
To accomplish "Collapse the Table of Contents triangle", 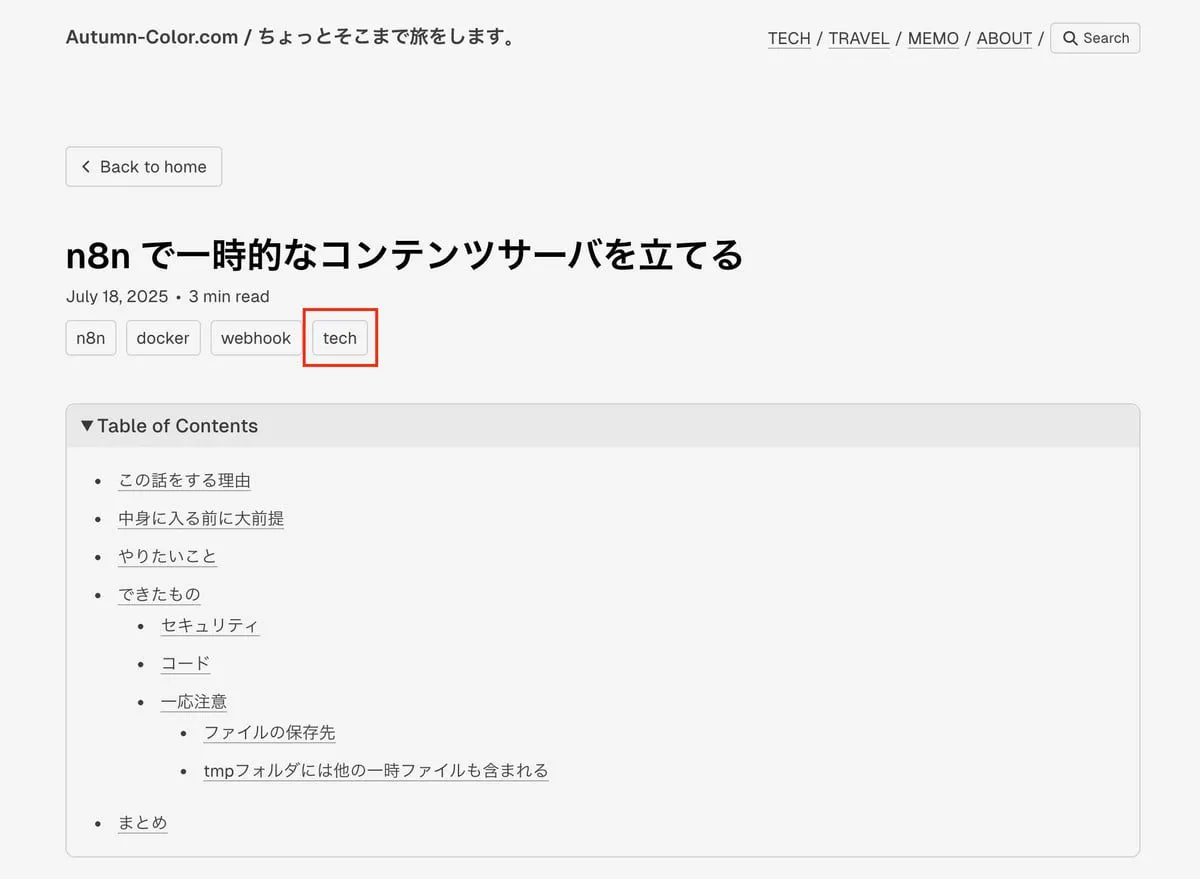I will coord(88,426).
